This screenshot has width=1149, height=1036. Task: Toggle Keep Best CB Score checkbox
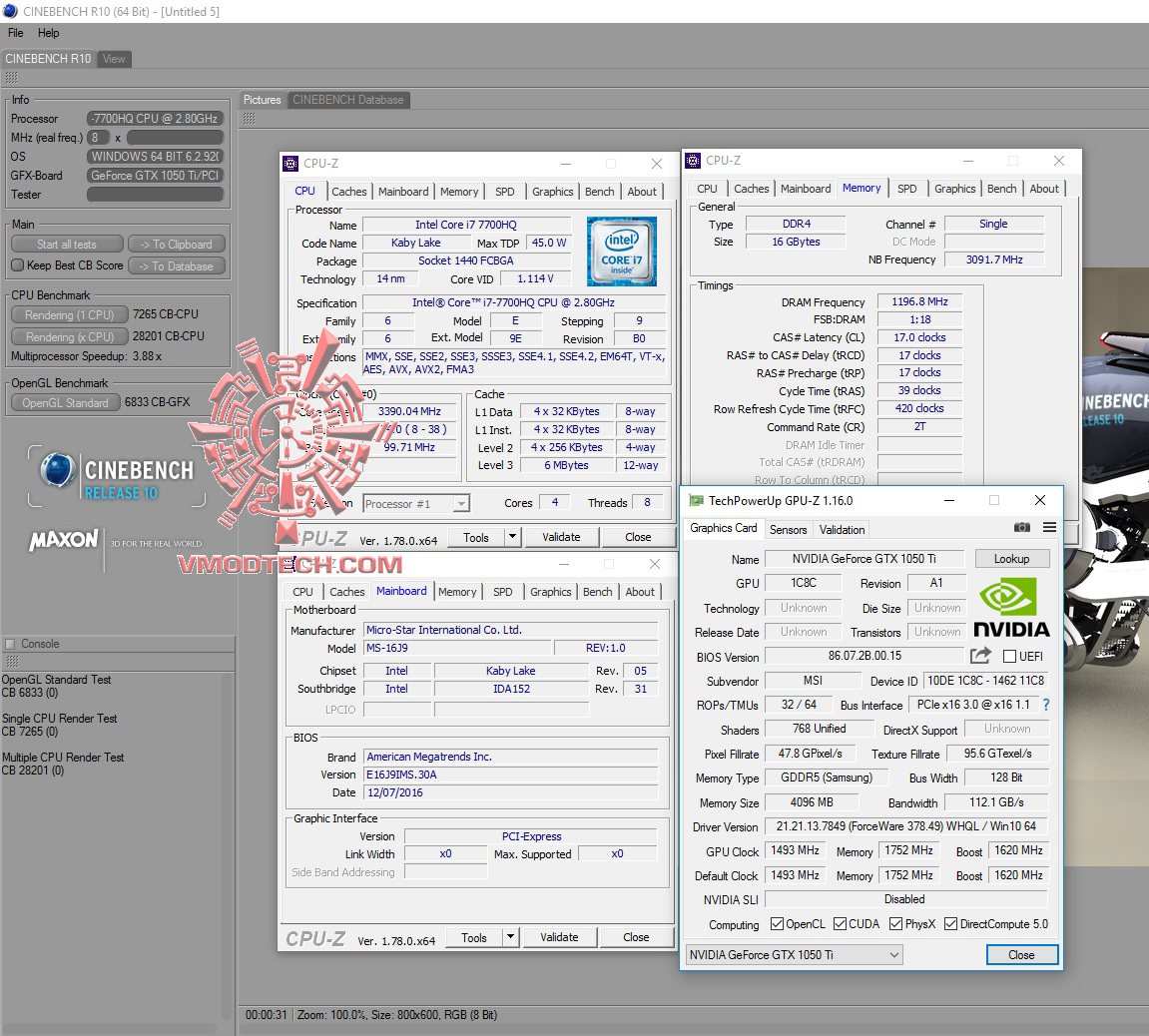point(18,265)
